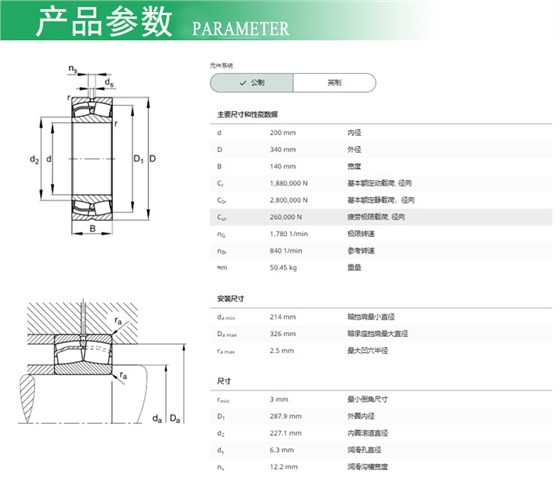Select the 安装尺寸 section heading
The image size is (560, 484).
[230, 299]
